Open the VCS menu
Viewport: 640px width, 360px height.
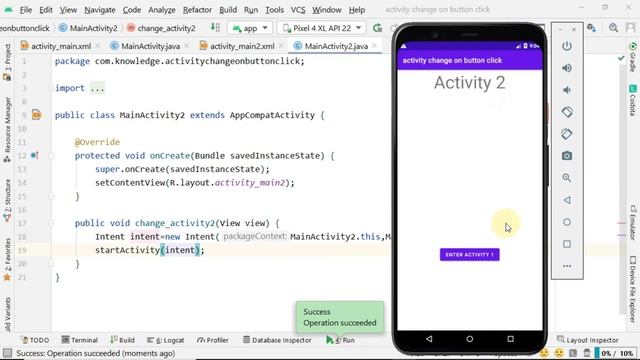coord(298,9)
